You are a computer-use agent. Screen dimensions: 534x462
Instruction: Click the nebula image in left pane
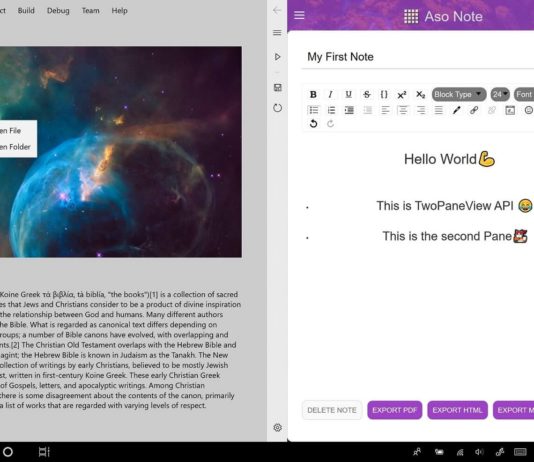tap(121, 152)
